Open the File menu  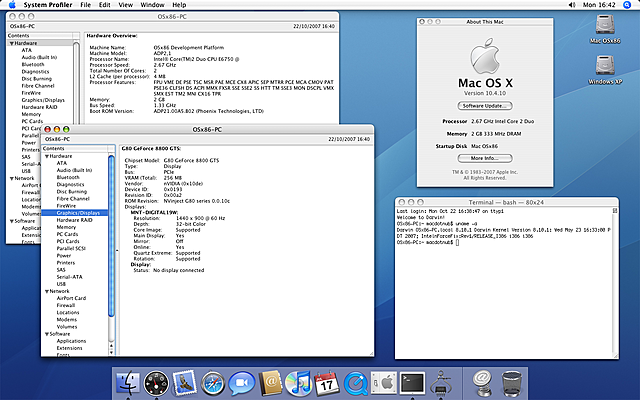86,5
